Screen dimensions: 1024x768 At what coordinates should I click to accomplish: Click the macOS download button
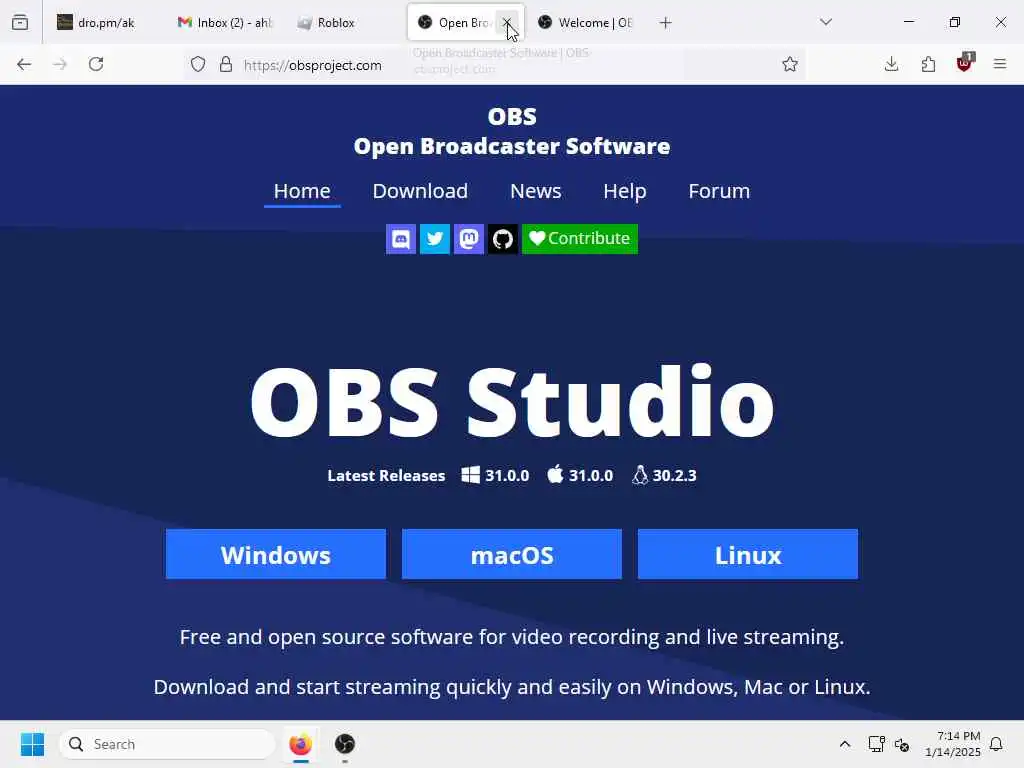[512, 554]
